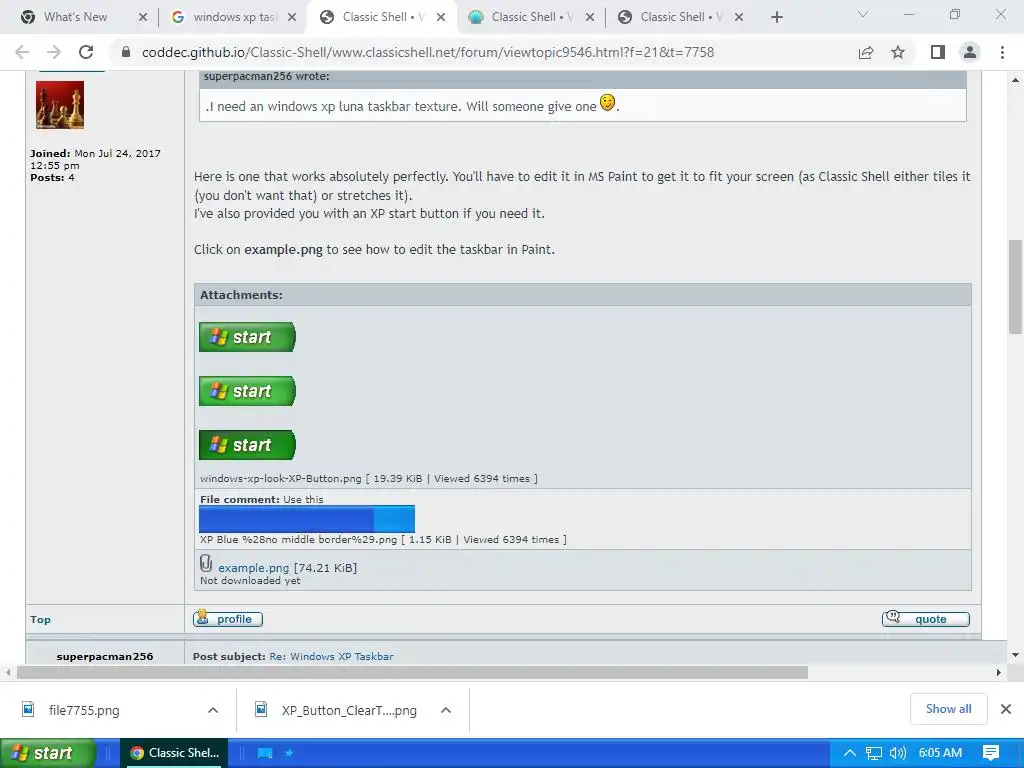Click the horizontal scroll right arrow
This screenshot has width=1024, height=768.
click(999, 672)
